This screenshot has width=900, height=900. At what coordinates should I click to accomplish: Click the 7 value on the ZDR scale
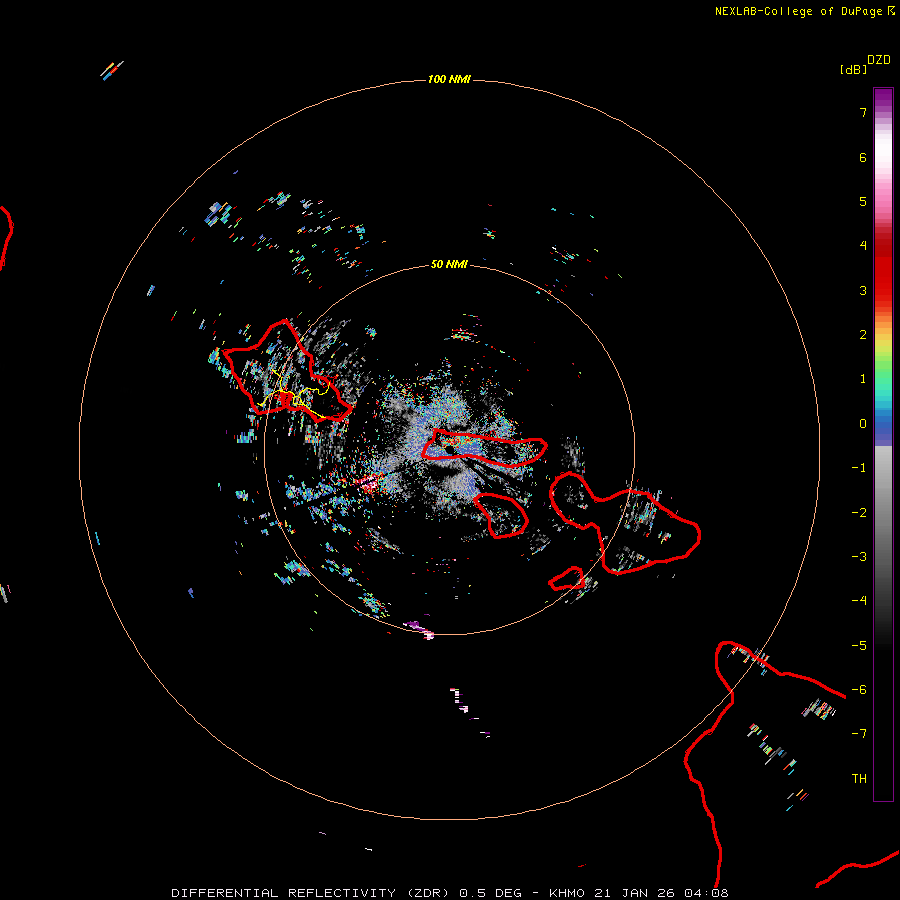(863, 112)
